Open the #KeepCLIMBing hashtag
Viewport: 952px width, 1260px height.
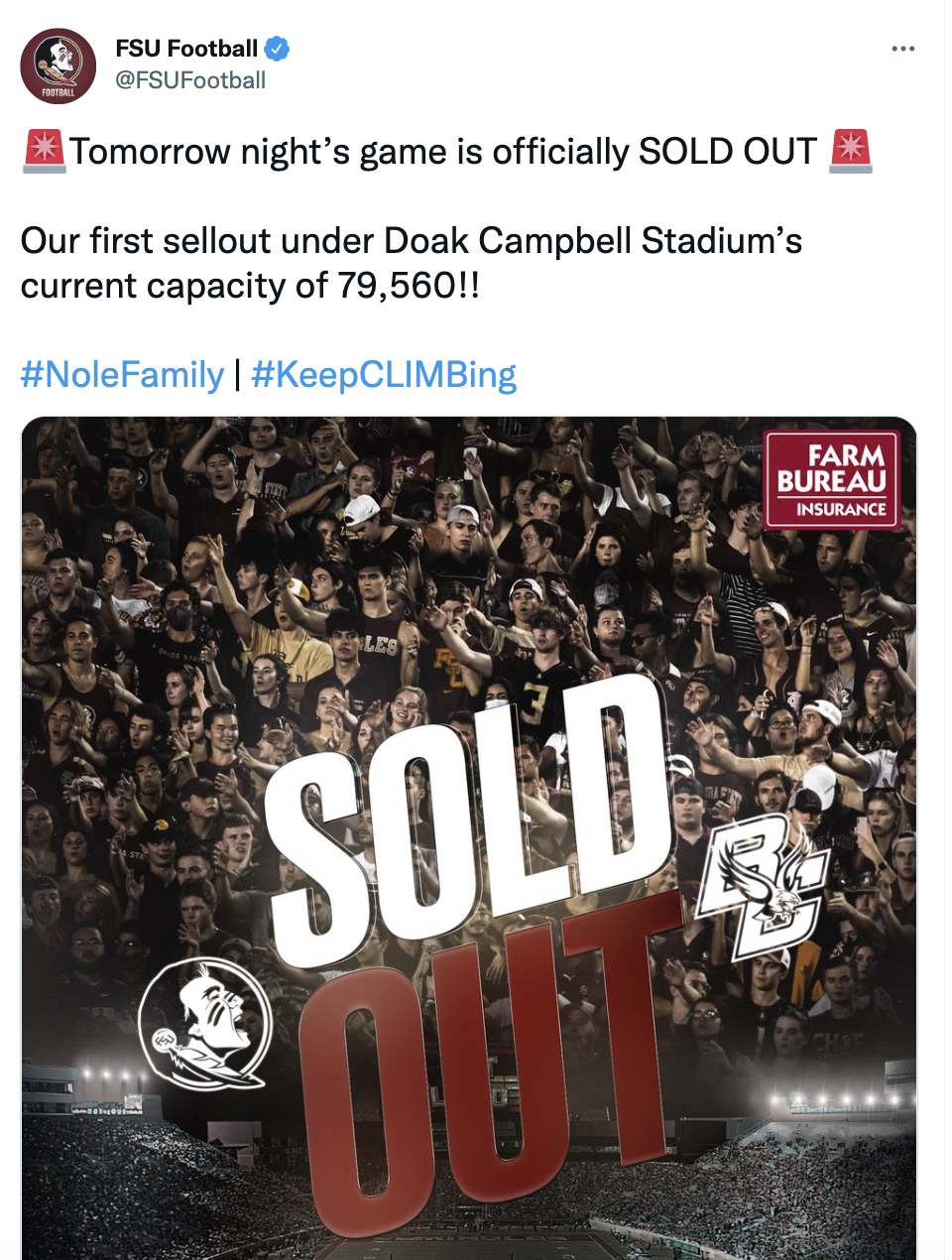tap(384, 375)
